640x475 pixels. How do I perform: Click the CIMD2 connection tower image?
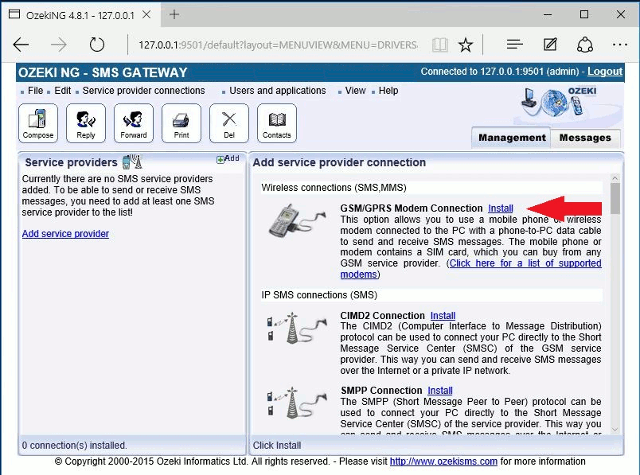pos(297,328)
